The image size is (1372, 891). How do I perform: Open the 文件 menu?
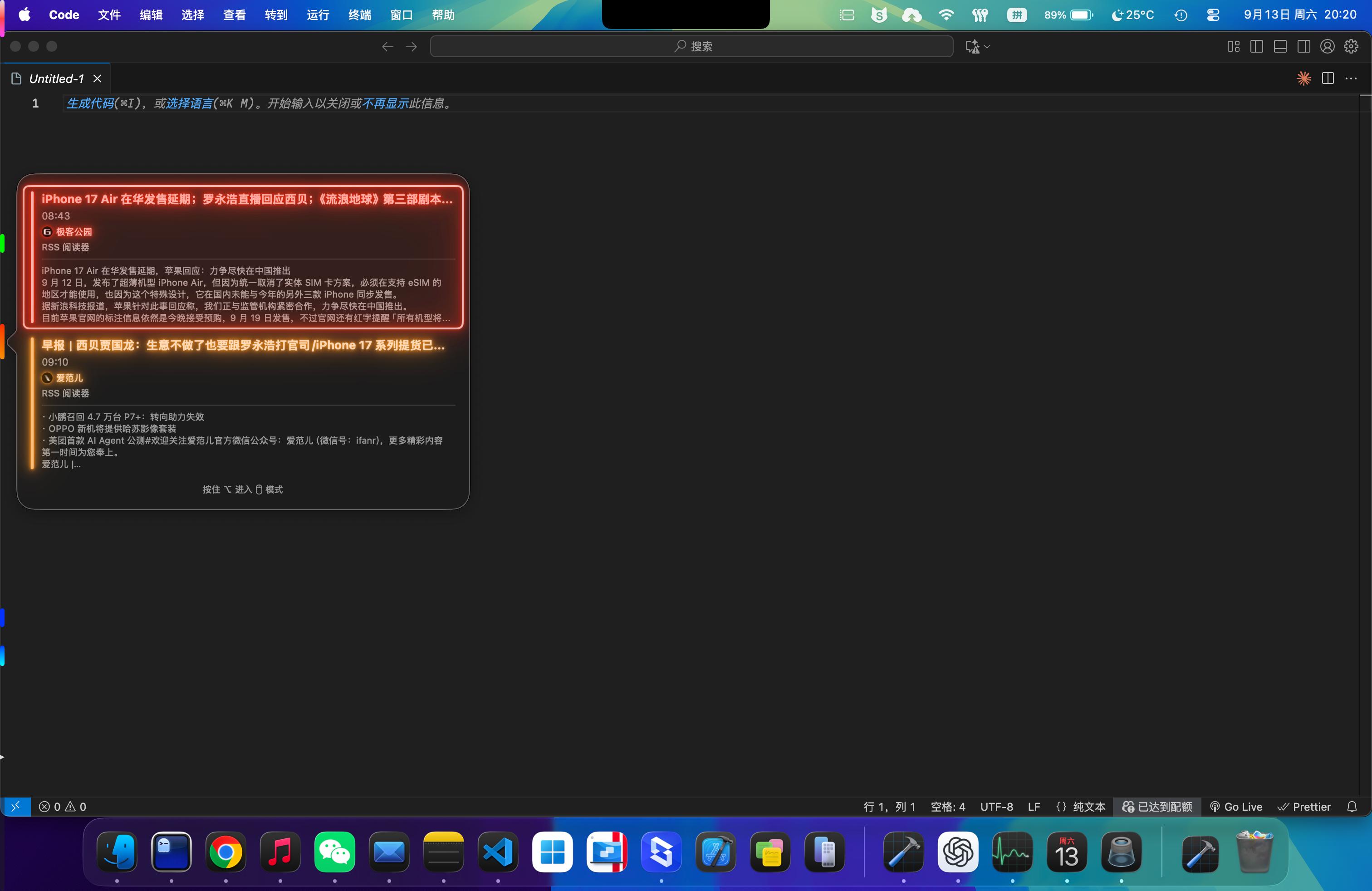pos(109,15)
